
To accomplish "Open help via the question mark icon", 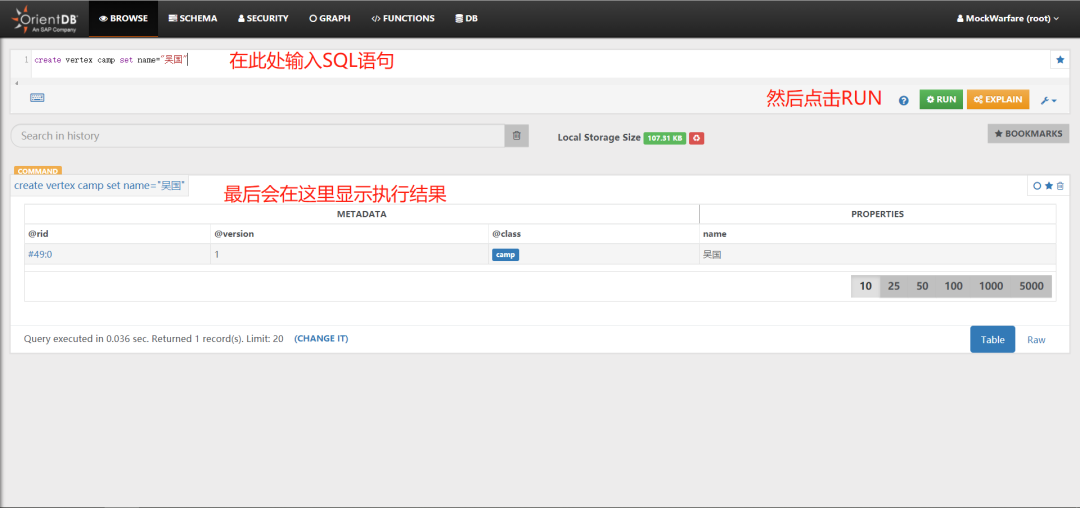I will [x=904, y=100].
